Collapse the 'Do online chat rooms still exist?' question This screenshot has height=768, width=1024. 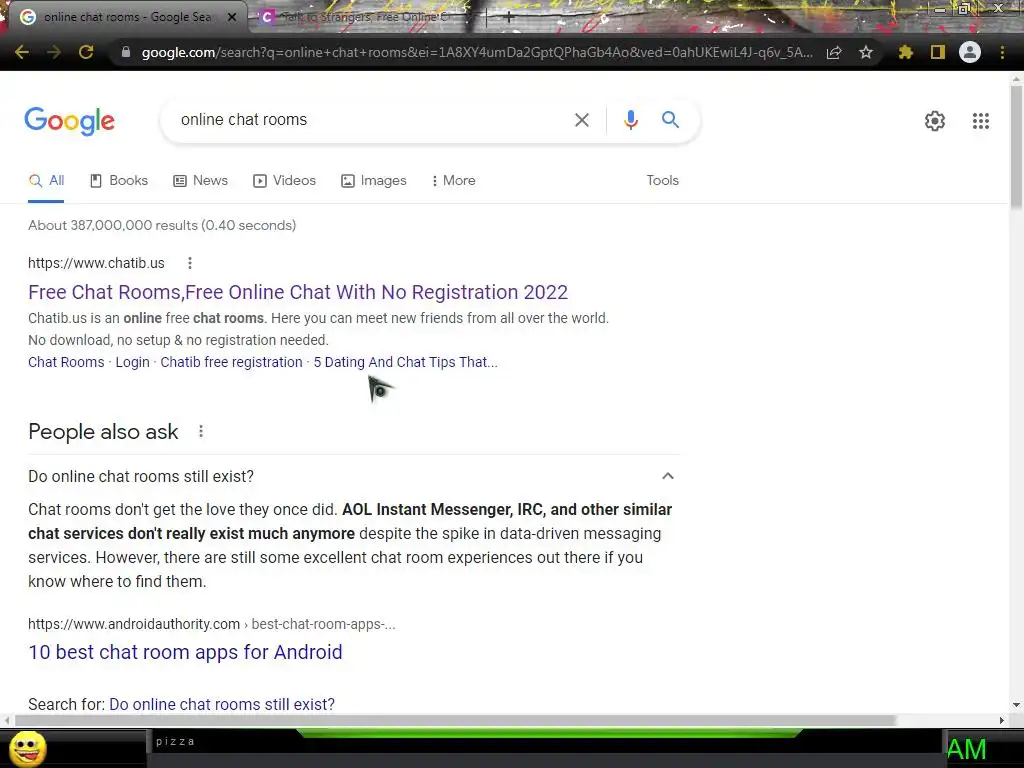click(x=667, y=476)
